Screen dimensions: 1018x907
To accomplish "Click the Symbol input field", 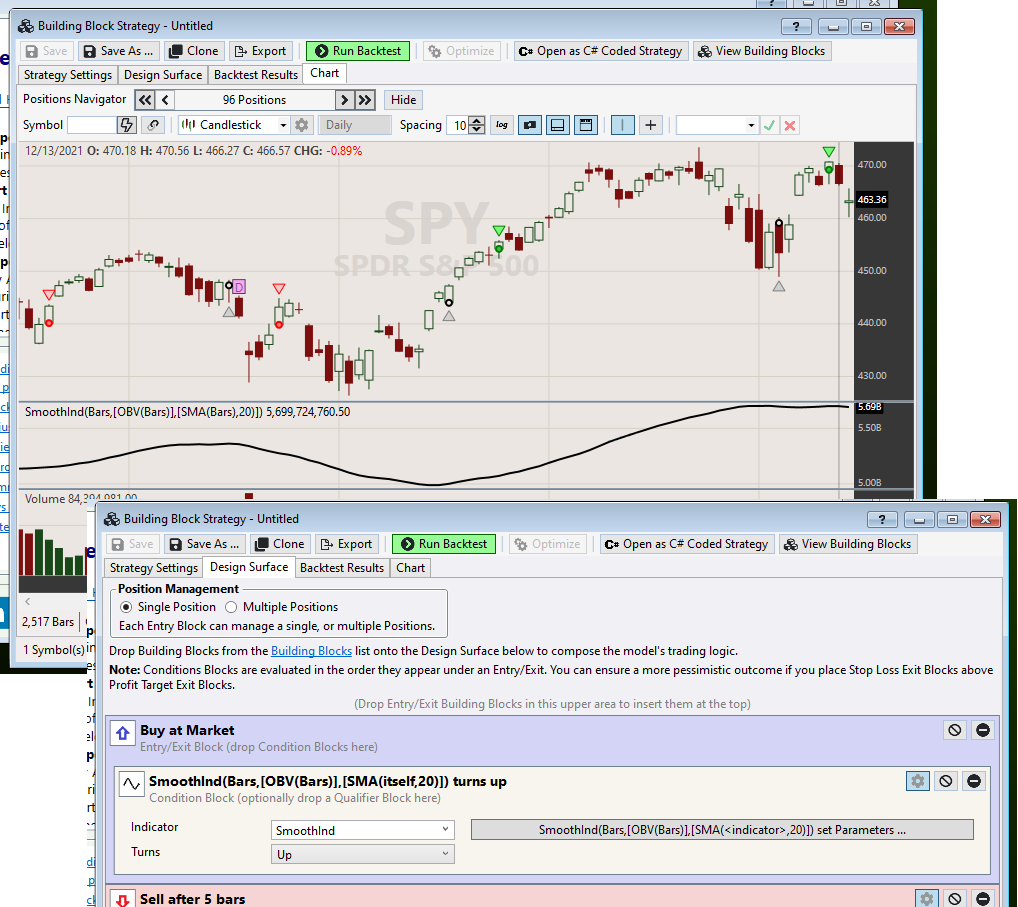I will (x=92, y=125).
